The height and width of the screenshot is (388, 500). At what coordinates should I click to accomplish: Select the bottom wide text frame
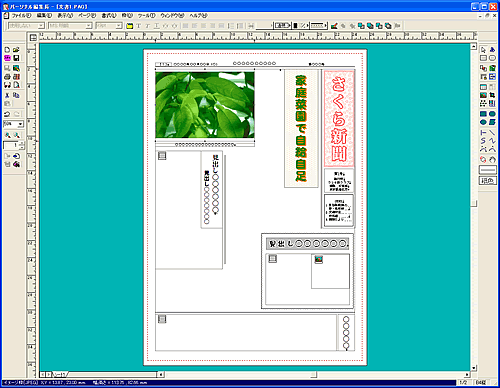pos(246,332)
